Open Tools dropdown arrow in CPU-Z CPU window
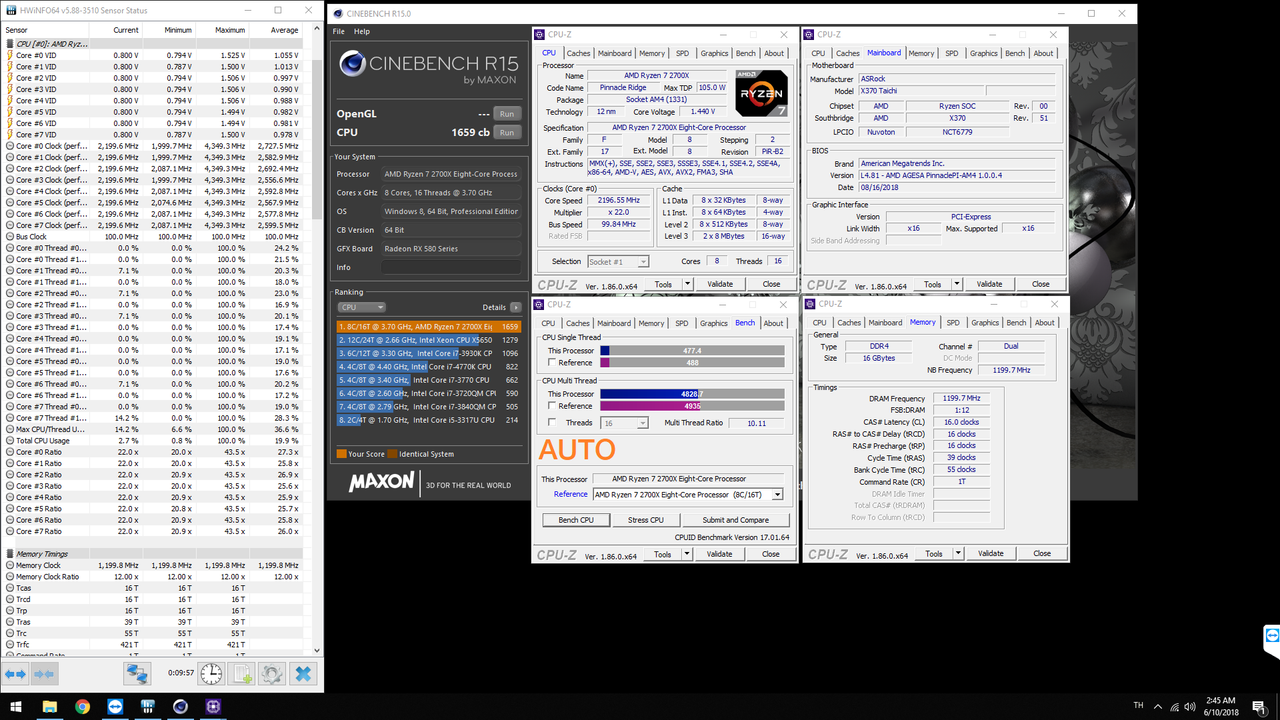 click(x=688, y=284)
